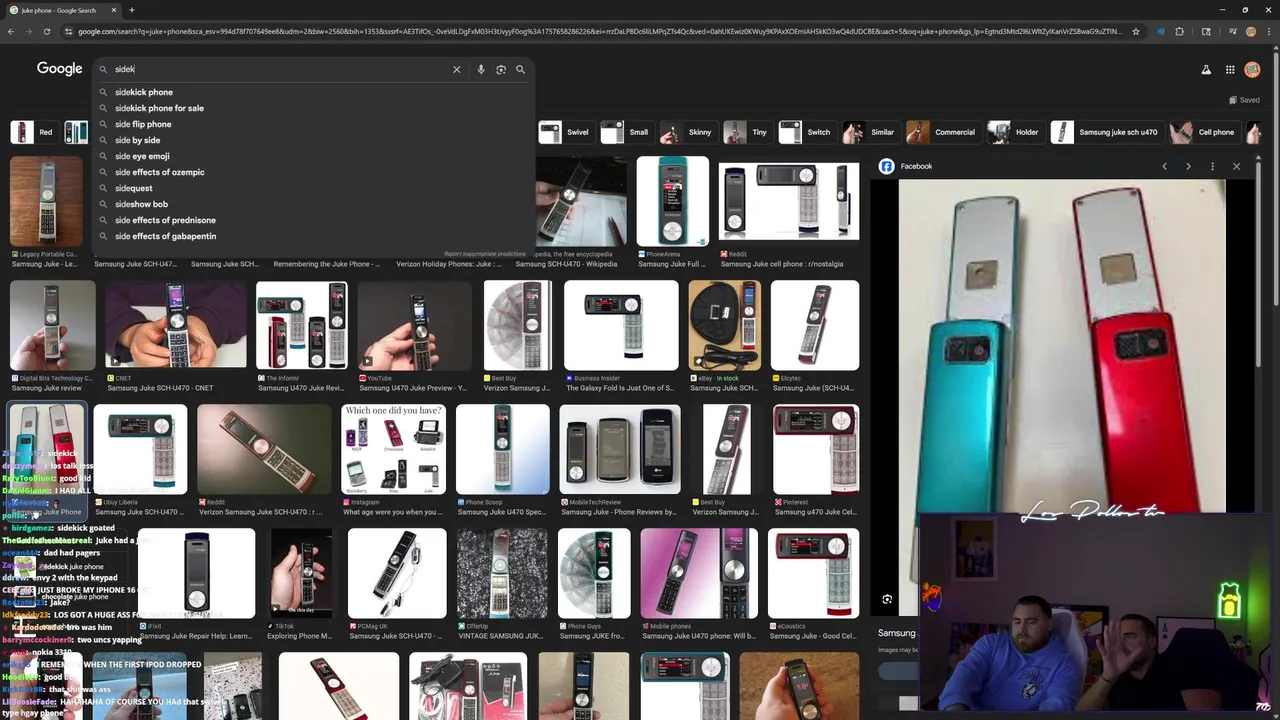This screenshot has width=1280, height=720.
Task: Search inside image via lens icon on preview
Action: [887, 599]
